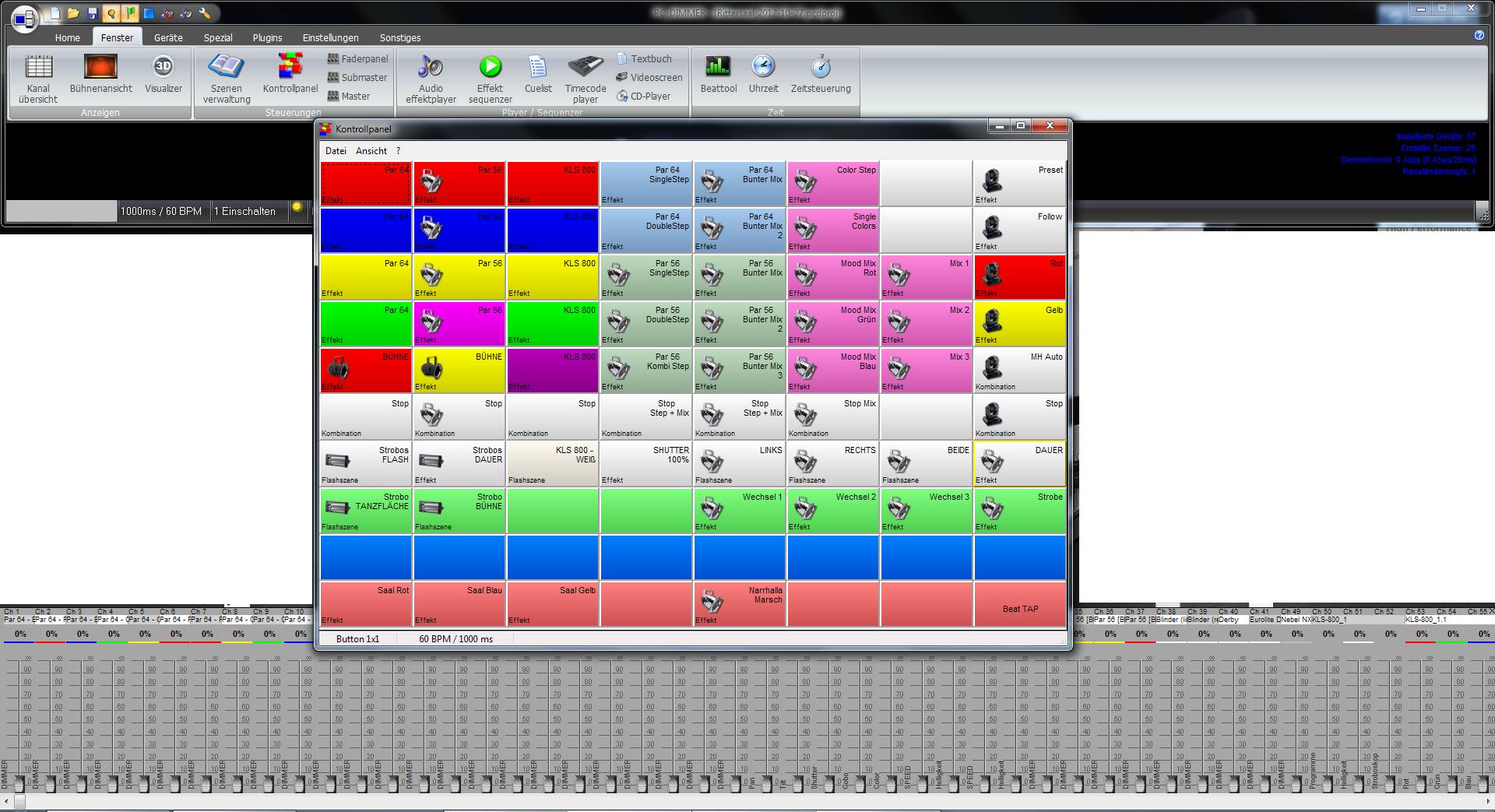Image resolution: width=1495 pixels, height=812 pixels.
Task: Trigger the Wechsel 2 effect button
Action: [x=832, y=510]
